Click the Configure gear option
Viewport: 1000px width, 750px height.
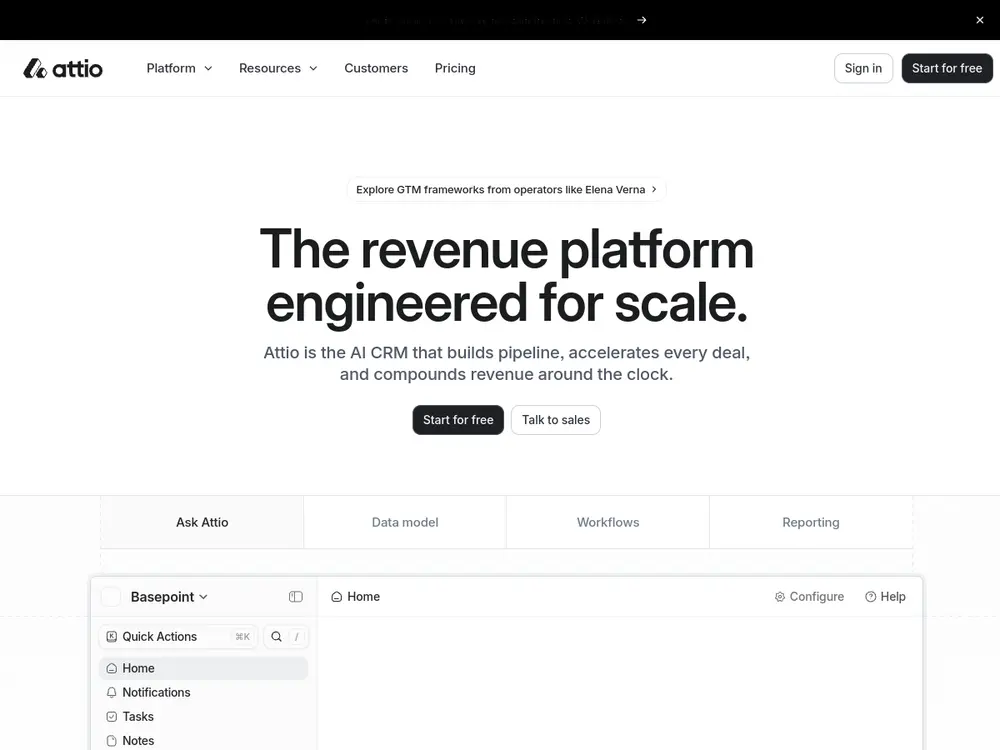point(809,597)
